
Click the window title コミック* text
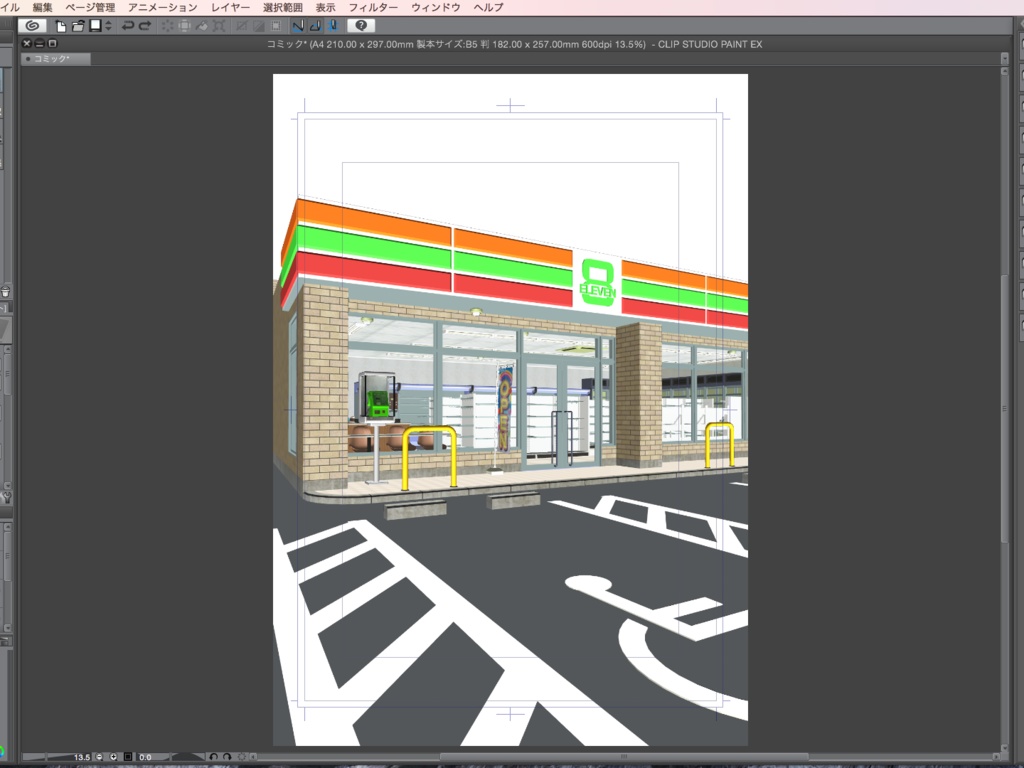click(x=287, y=44)
